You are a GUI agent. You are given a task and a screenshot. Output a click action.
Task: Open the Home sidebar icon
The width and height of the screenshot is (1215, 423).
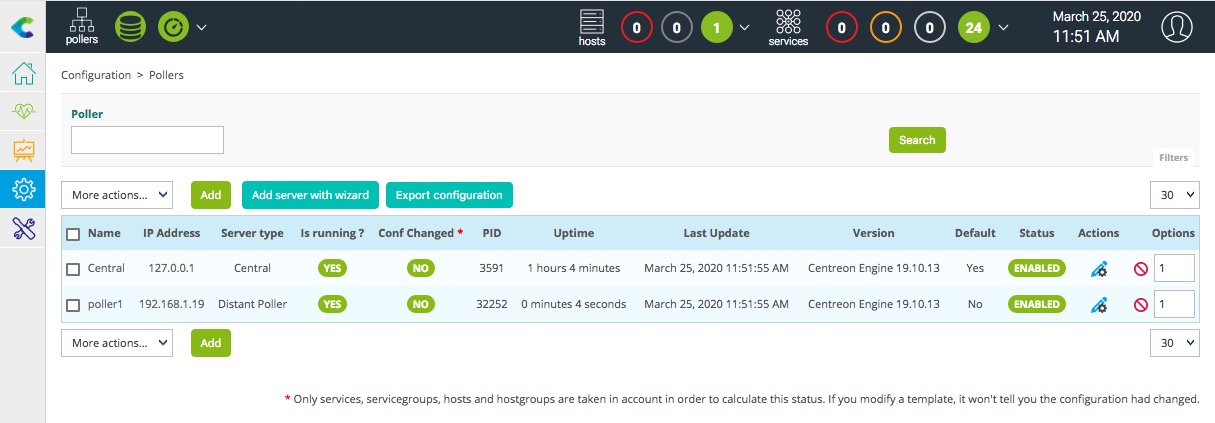pos(23,76)
